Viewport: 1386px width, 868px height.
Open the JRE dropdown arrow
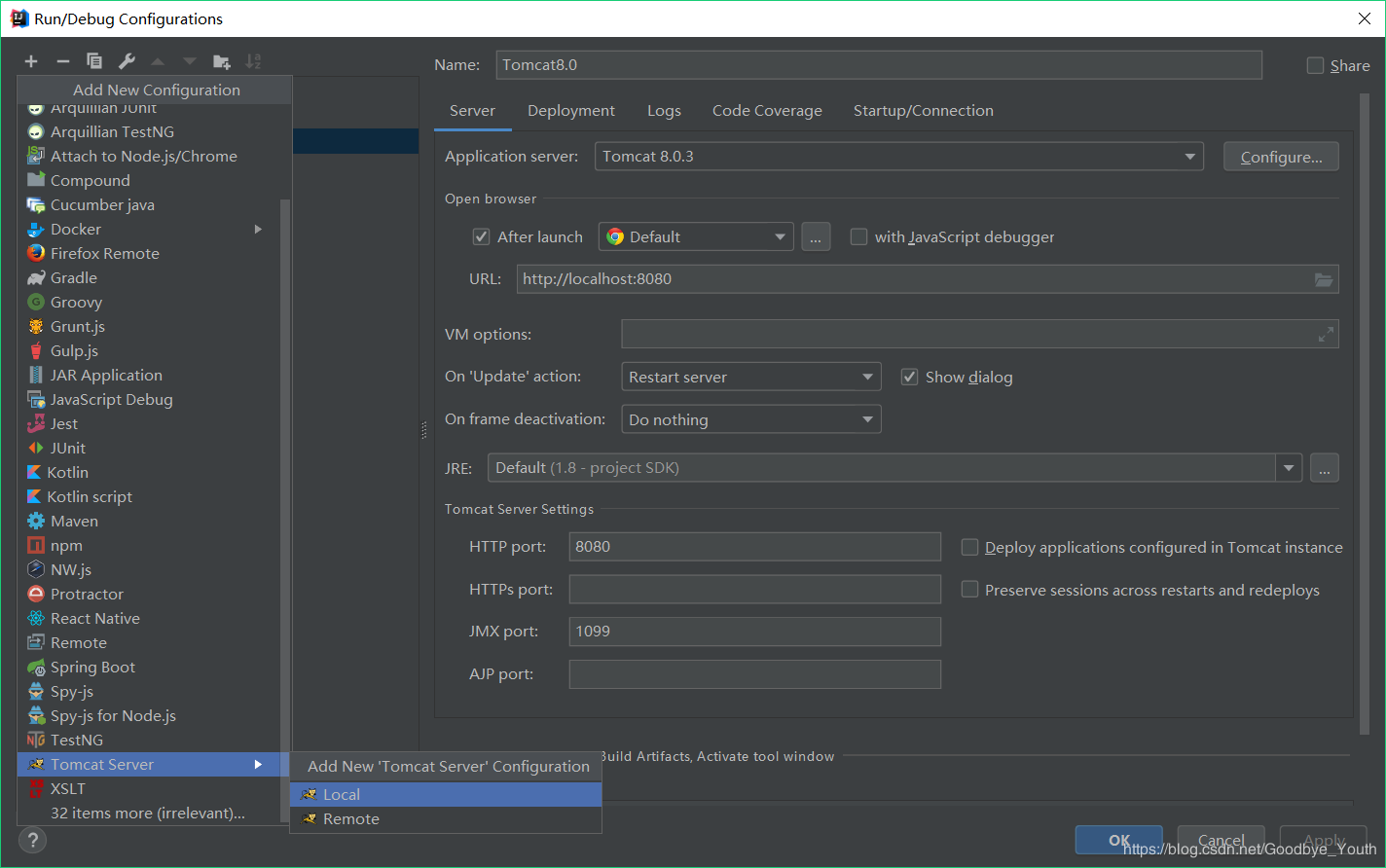pos(1289,468)
